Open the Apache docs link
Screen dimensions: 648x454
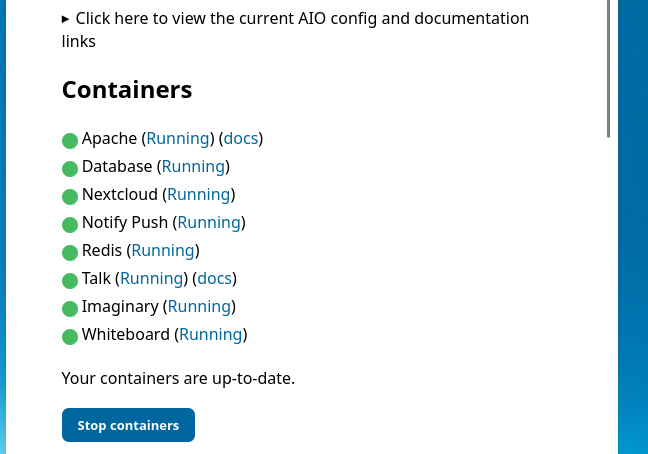(x=241, y=138)
